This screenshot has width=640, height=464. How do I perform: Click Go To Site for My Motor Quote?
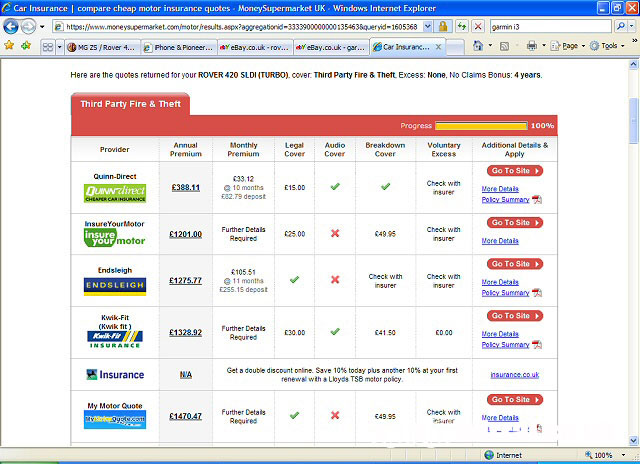click(515, 400)
